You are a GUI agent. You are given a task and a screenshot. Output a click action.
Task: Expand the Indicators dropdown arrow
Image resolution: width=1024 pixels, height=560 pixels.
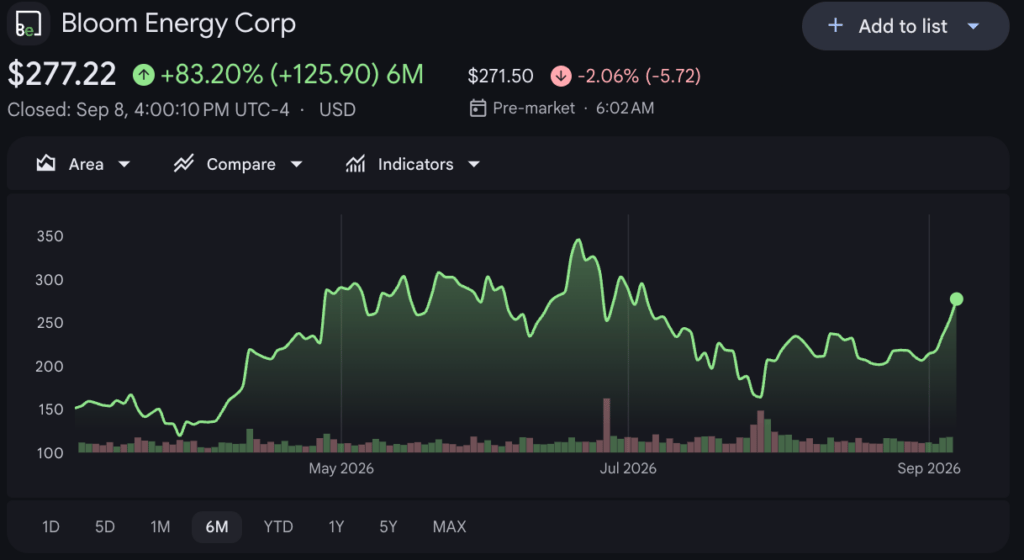pyautogui.click(x=474, y=164)
